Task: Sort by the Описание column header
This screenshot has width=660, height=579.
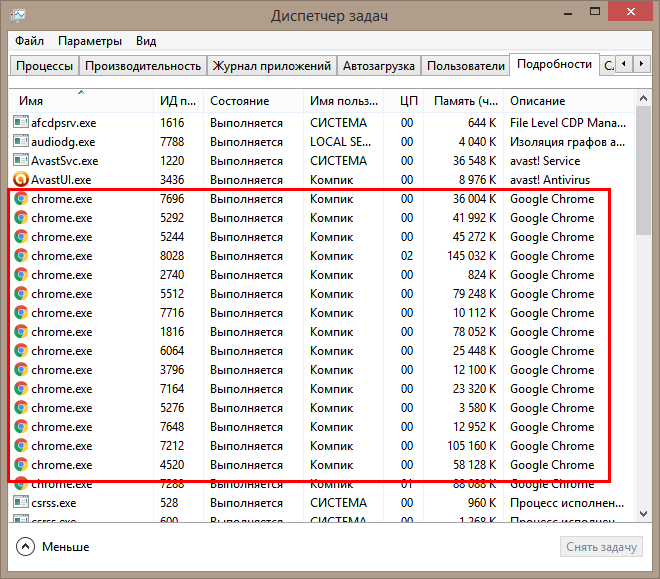Action: (x=569, y=101)
